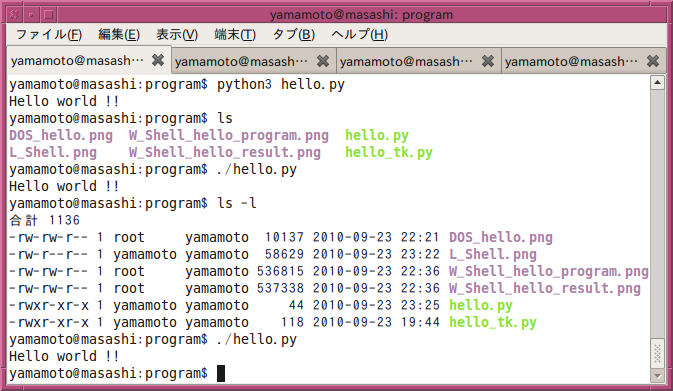Click the last 'Hello world !!' output line
Screen dimensions: 673x391
point(64,356)
